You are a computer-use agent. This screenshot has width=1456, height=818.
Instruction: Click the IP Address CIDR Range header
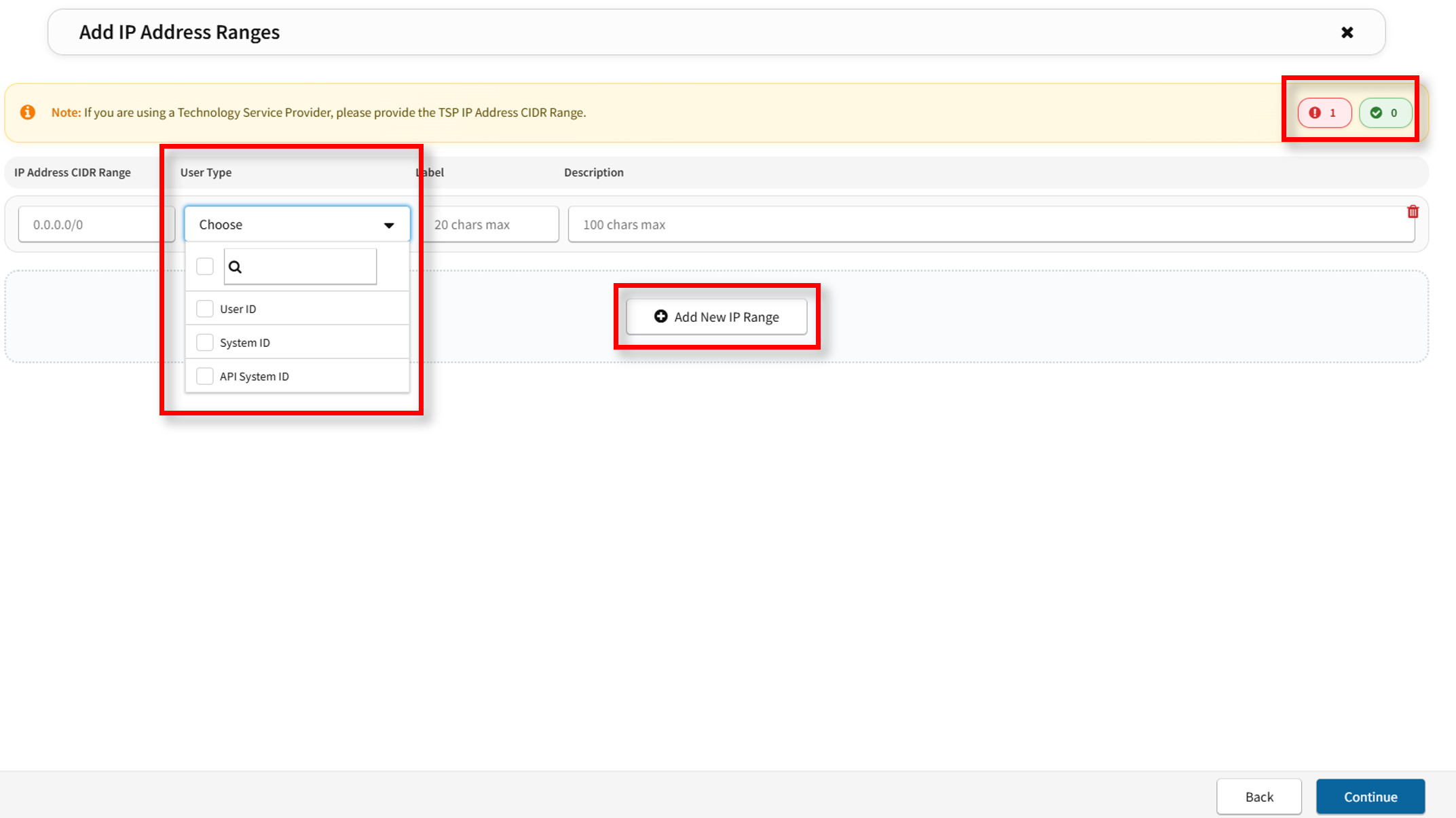point(73,172)
